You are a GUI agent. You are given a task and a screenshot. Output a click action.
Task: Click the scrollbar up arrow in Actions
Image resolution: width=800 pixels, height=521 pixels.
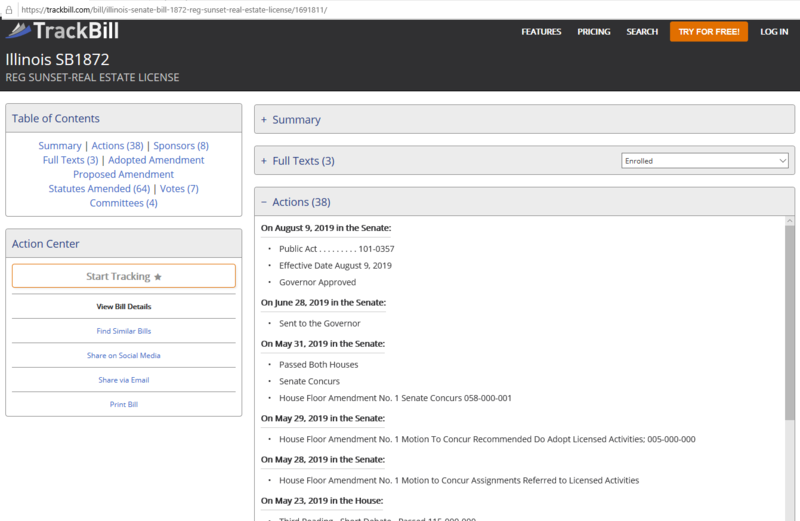click(x=790, y=220)
